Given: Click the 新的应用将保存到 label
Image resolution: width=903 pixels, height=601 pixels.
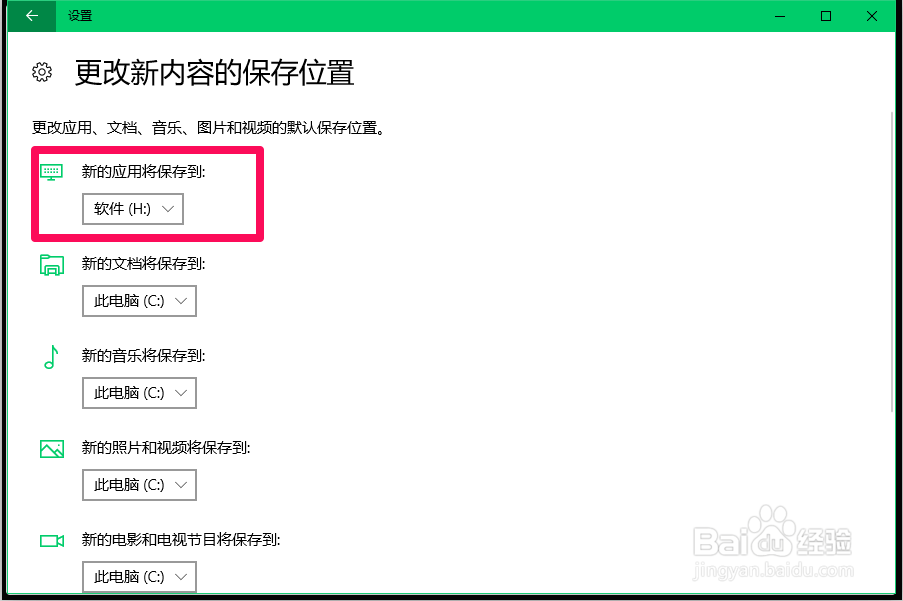Looking at the screenshot, I should 143,172.
